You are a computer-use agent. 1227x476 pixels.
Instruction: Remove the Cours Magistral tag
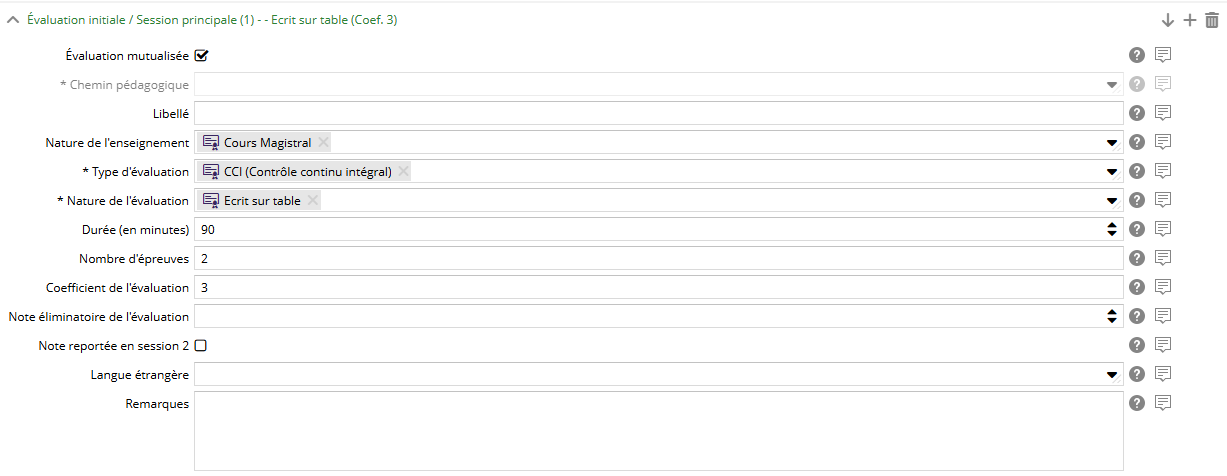pyautogui.click(x=323, y=143)
